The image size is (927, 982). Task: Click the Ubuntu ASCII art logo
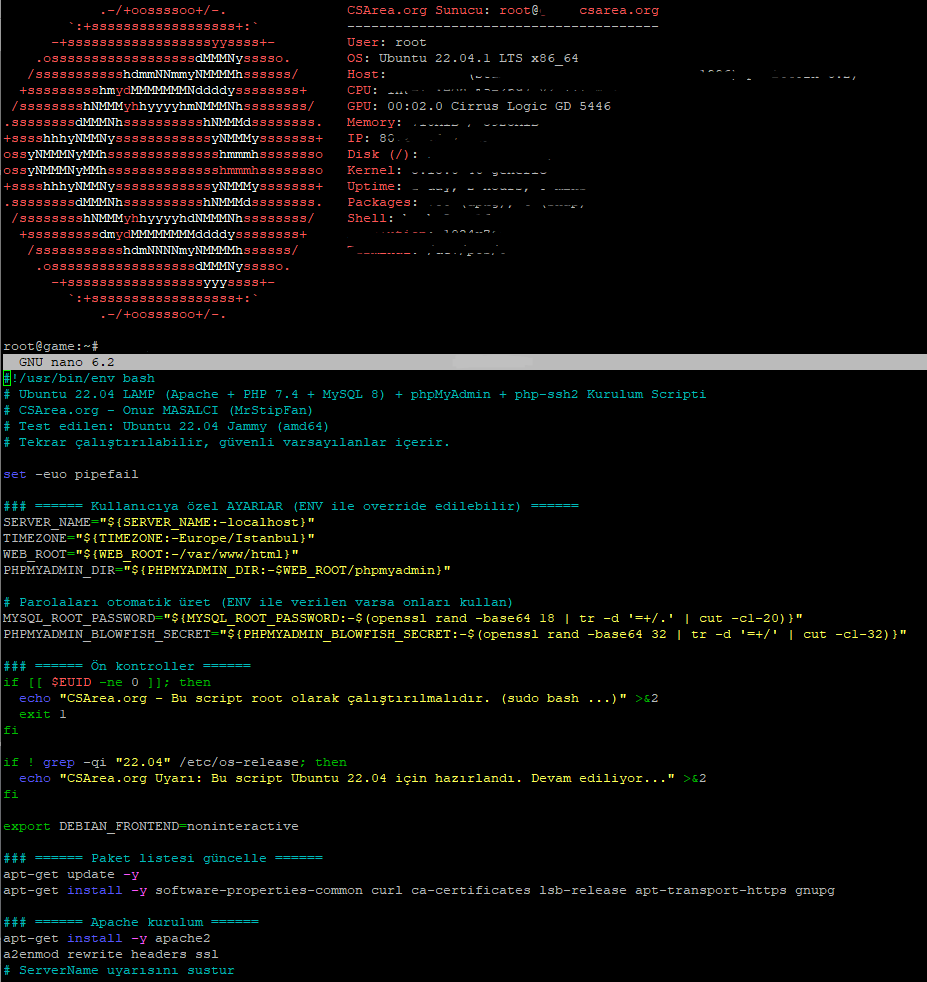(162, 160)
